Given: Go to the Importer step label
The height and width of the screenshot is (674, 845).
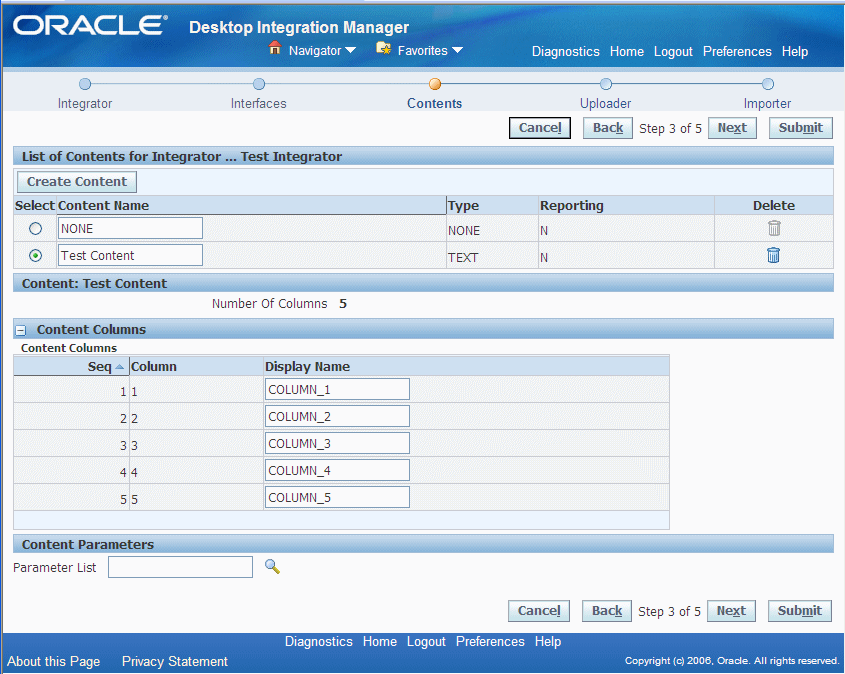Looking at the screenshot, I should [x=767, y=103].
